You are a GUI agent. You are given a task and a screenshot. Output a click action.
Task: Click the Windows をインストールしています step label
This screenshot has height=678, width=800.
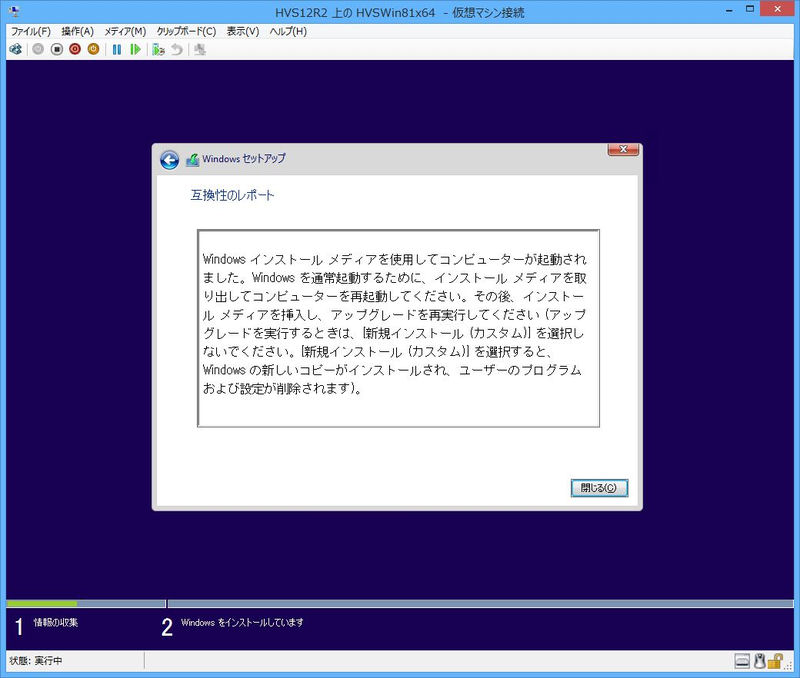[x=242, y=622]
